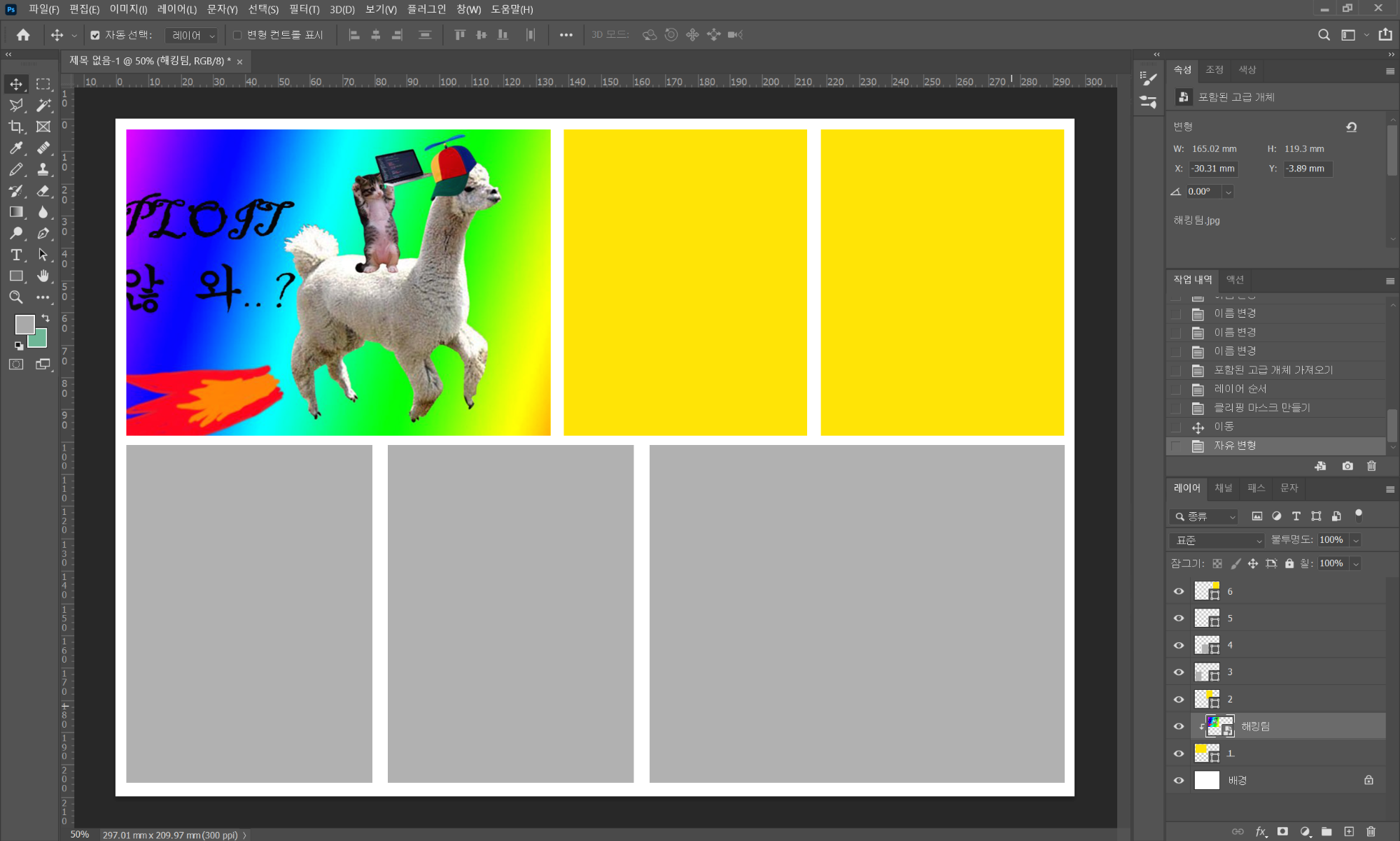Select the Hand tool
Screen dimensions: 1400x841
click(x=43, y=276)
